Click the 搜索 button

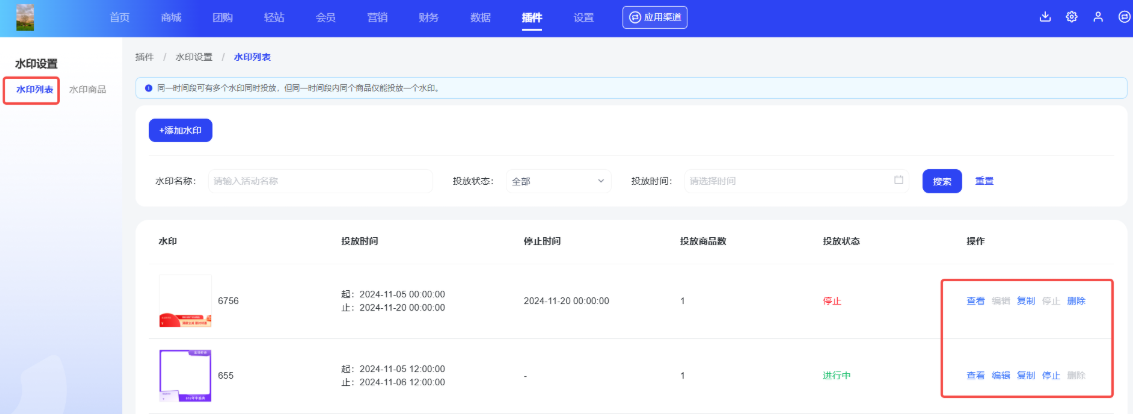coord(941,181)
